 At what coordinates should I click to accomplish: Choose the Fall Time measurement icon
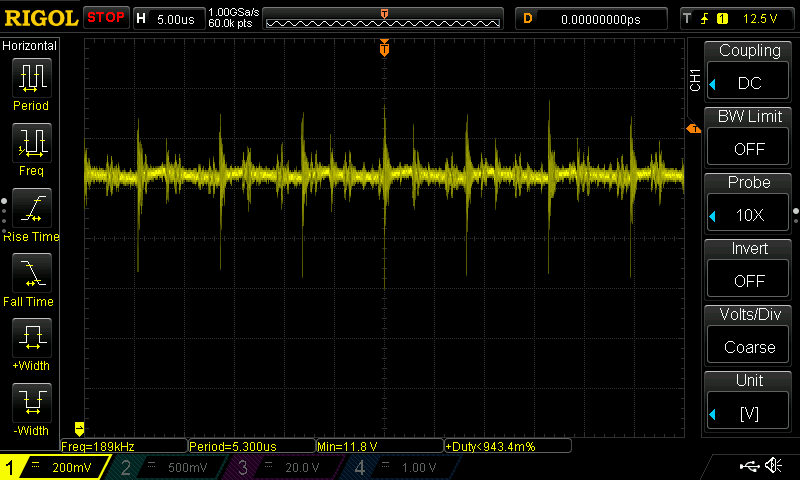(x=31, y=273)
